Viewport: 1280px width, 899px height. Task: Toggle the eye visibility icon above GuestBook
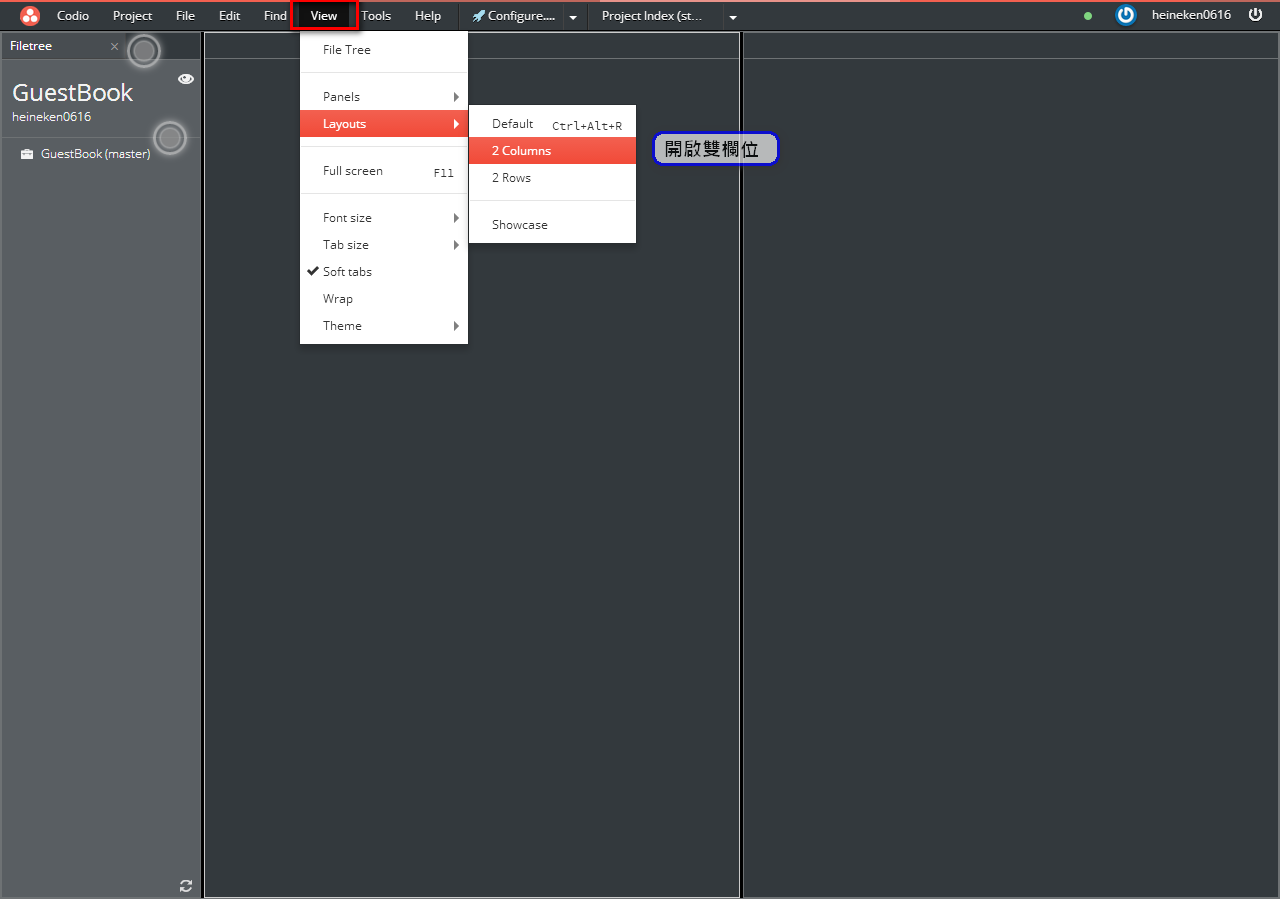point(185,78)
